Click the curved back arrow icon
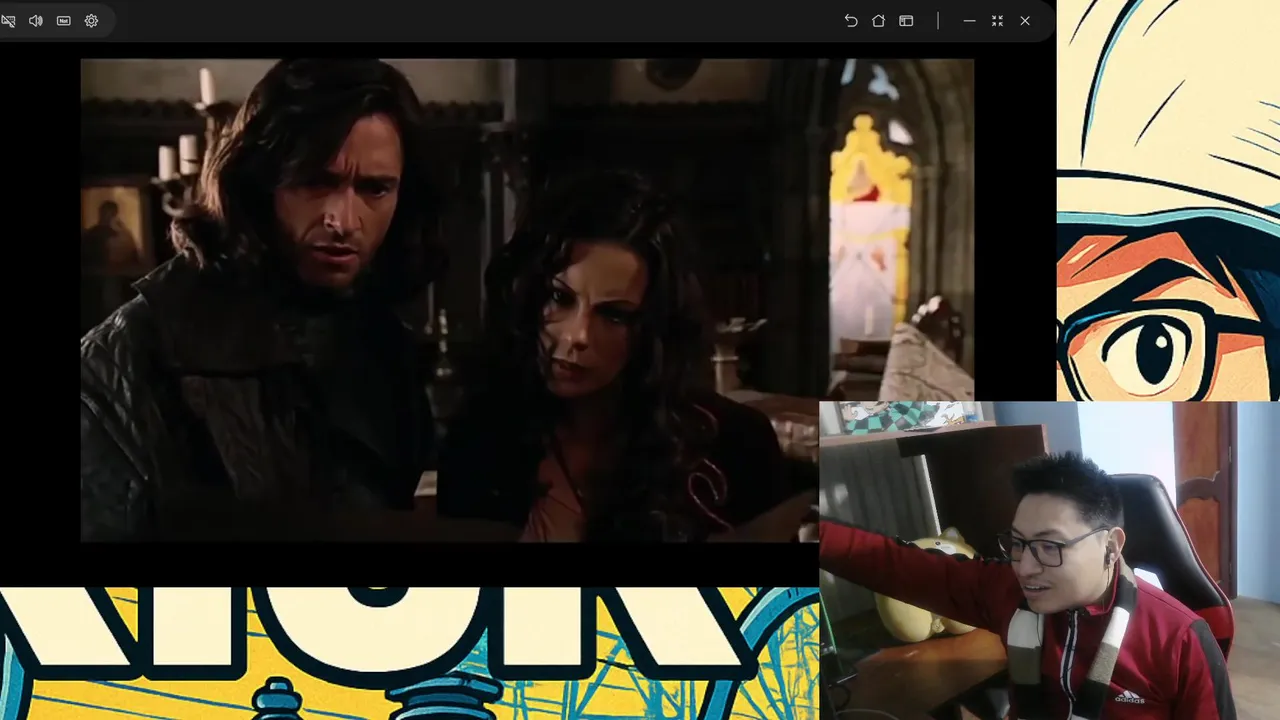This screenshot has height=720, width=1280. tap(851, 21)
